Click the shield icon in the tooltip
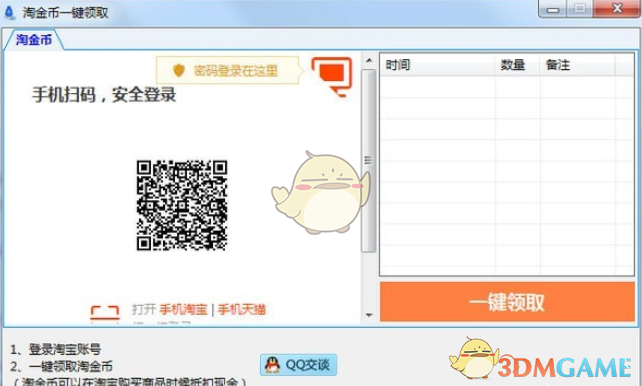The width and height of the screenshot is (642, 386). (x=179, y=70)
